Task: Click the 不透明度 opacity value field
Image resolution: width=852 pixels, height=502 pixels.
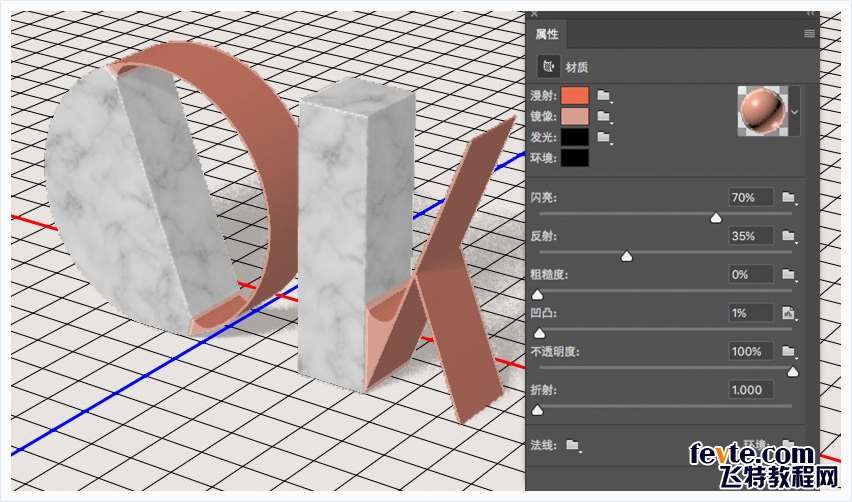Action: pyautogui.click(x=751, y=352)
